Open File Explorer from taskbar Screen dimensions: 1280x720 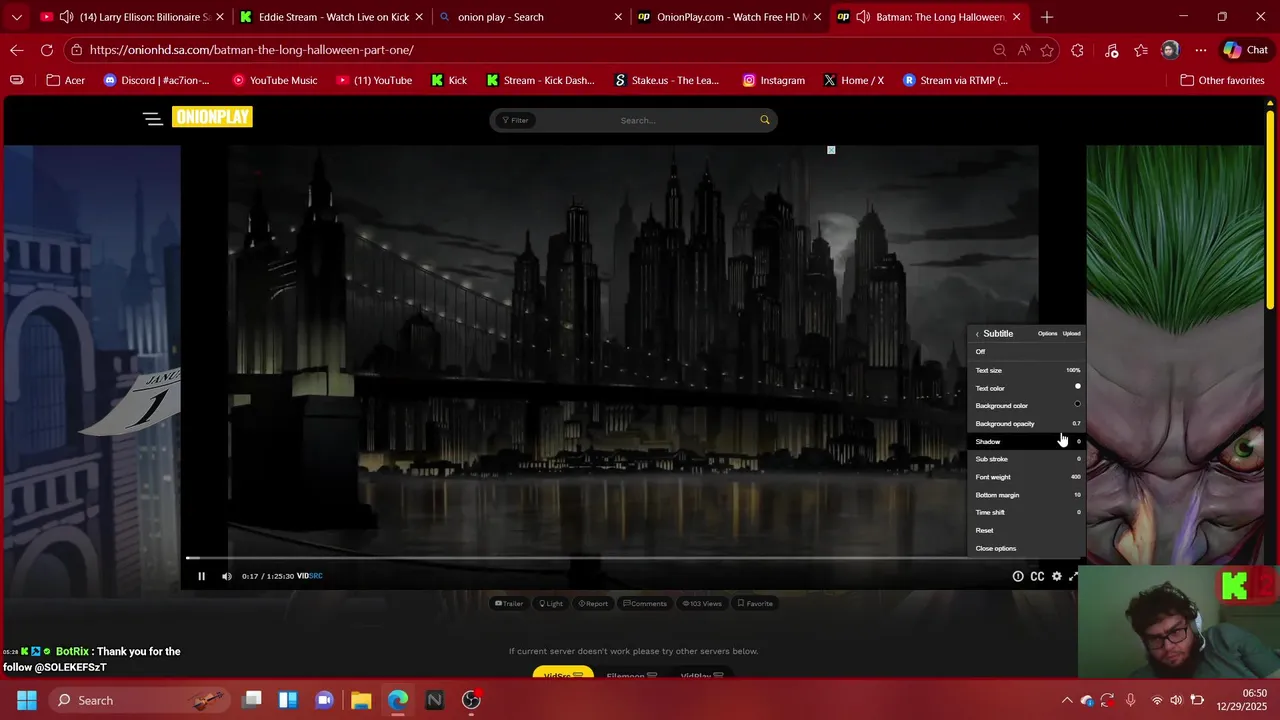point(361,700)
